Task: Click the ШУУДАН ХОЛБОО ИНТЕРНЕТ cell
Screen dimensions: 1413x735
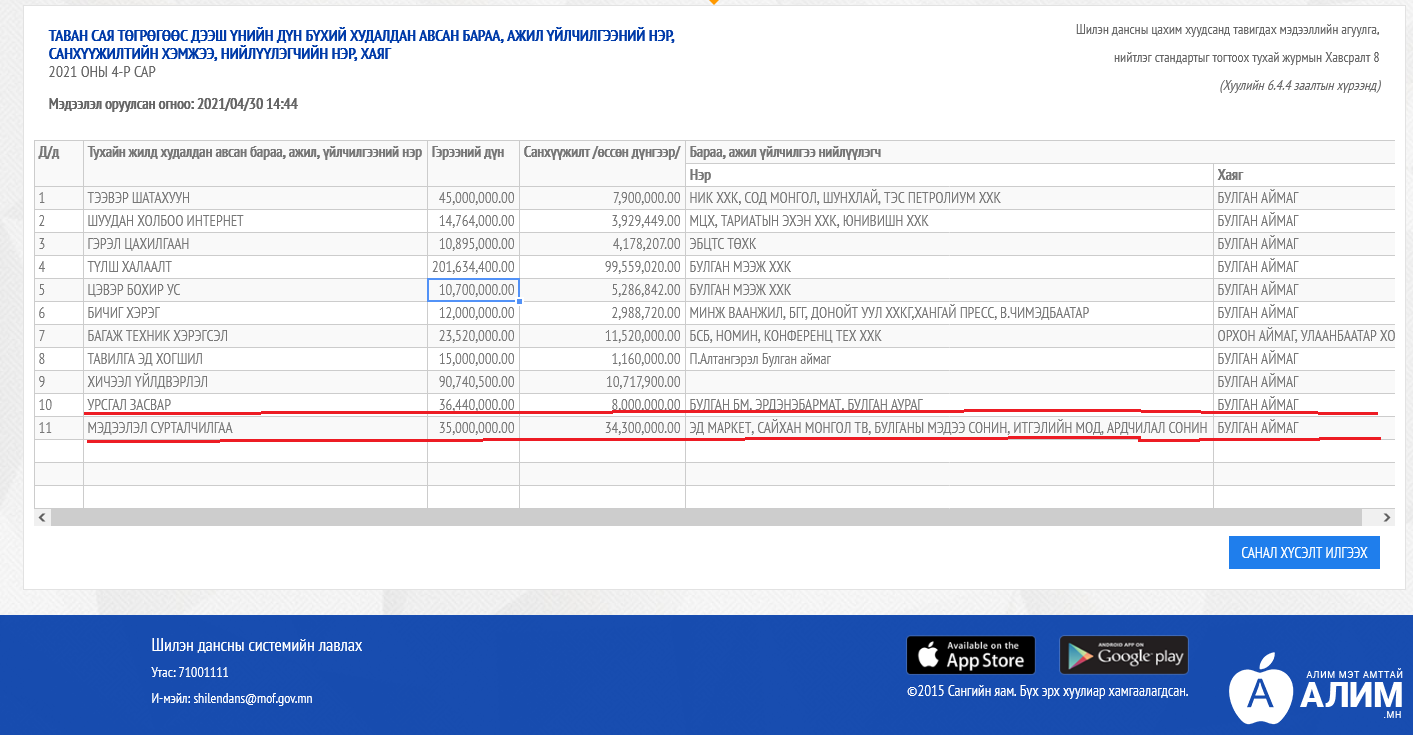Action: point(256,221)
